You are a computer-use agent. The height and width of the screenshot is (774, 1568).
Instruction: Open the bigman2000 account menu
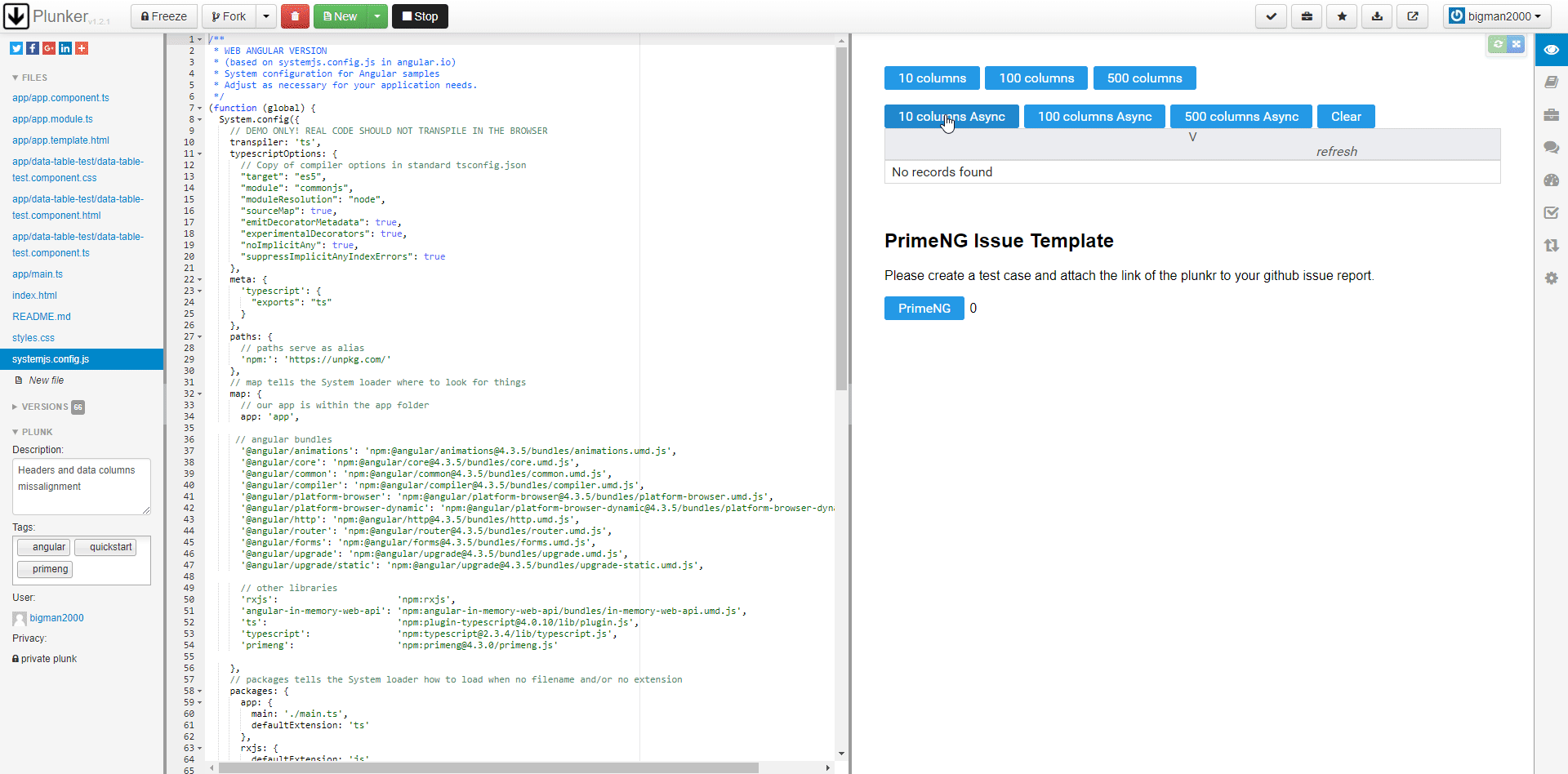1497,16
